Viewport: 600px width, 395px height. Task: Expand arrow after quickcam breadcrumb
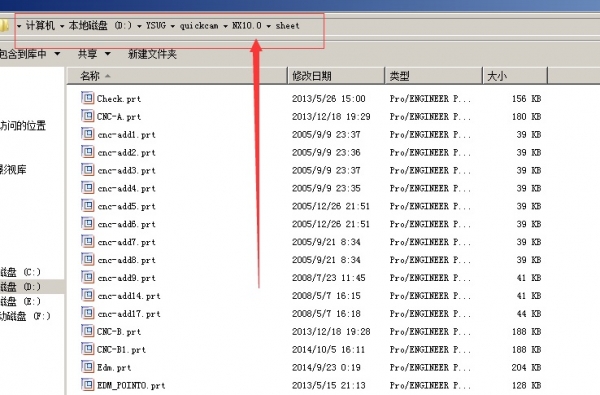click(225, 26)
